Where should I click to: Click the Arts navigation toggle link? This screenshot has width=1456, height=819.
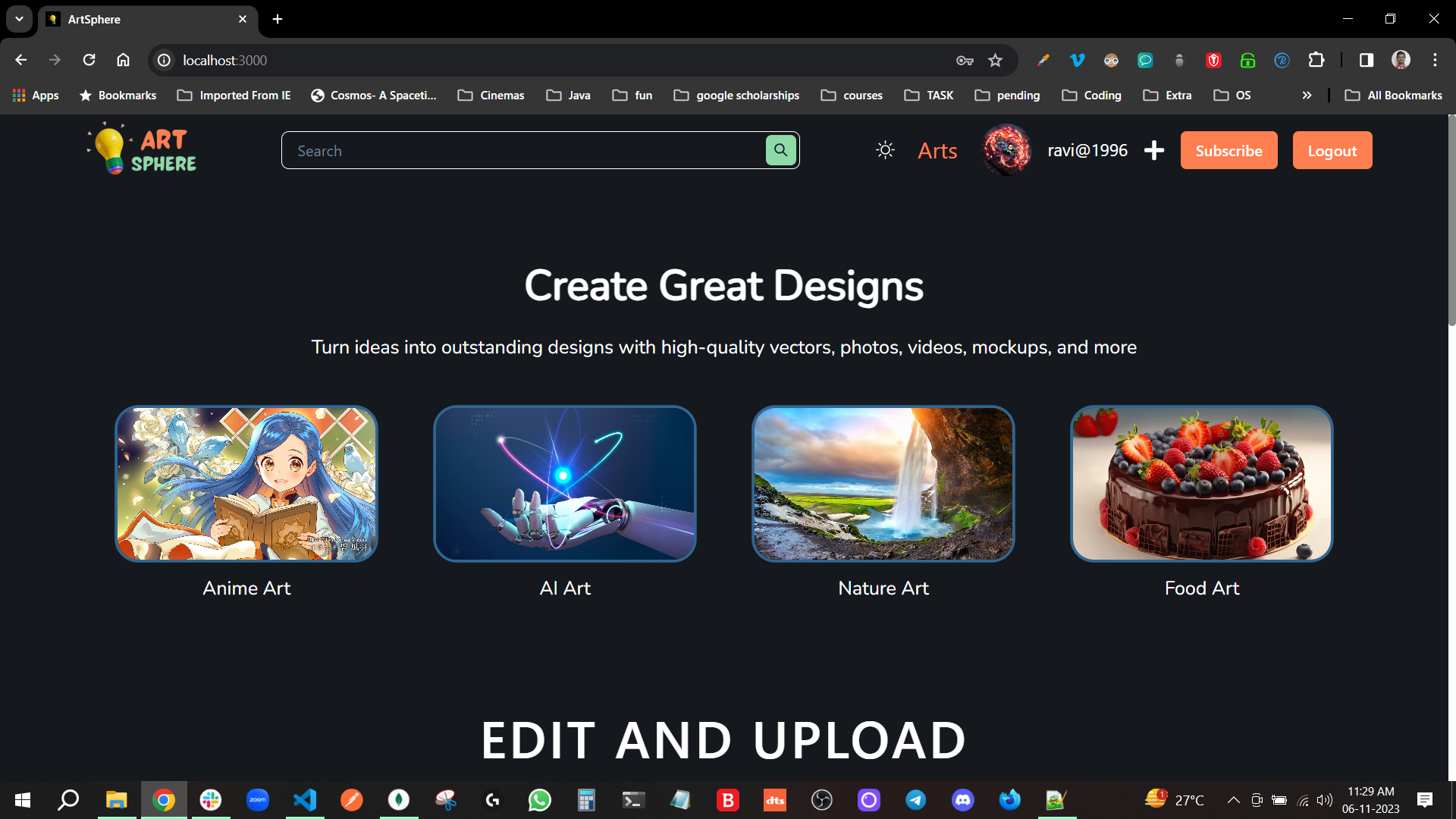click(937, 150)
